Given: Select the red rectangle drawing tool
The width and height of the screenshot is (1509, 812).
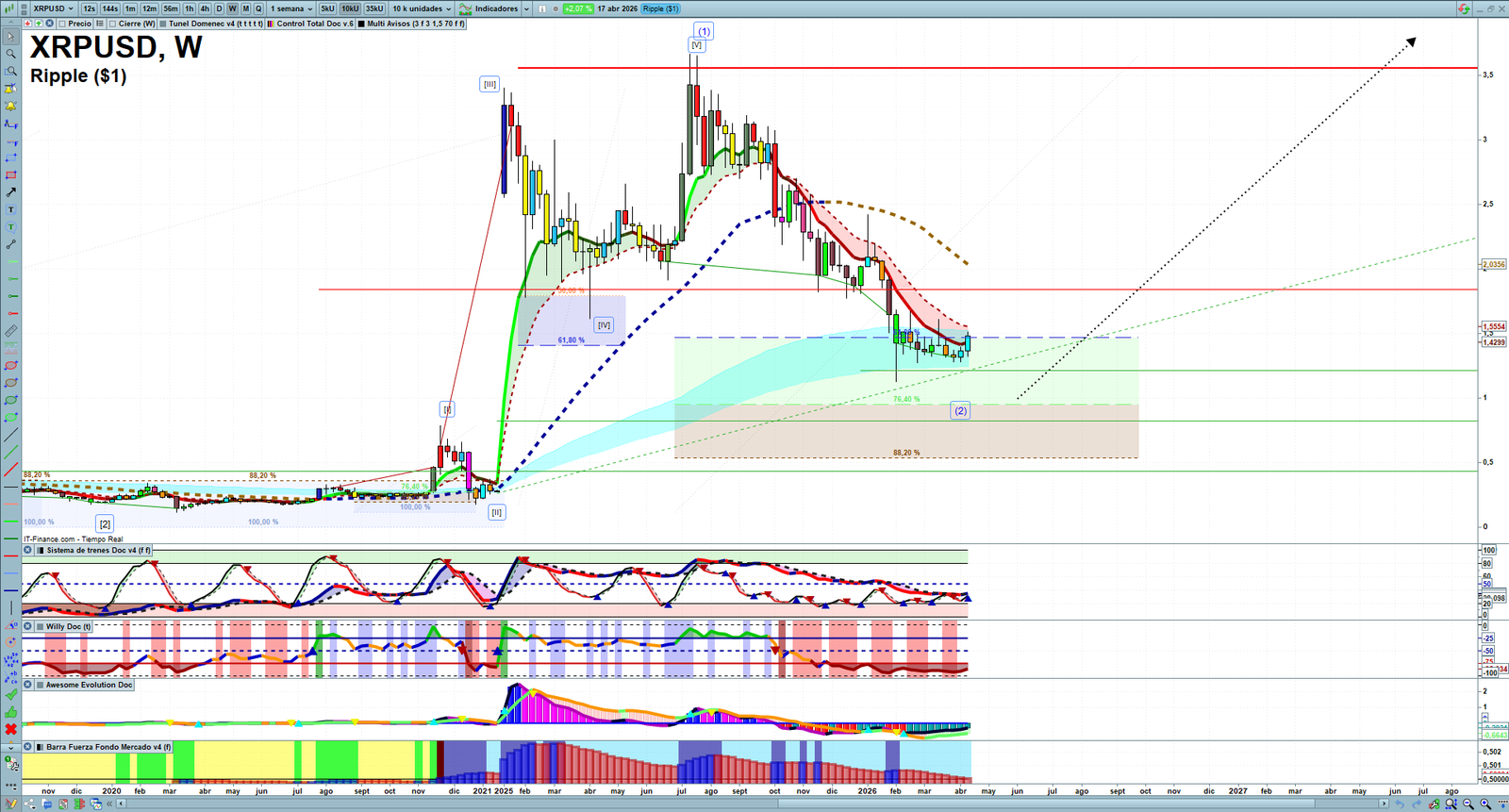Looking at the screenshot, I should [x=10, y=175].
